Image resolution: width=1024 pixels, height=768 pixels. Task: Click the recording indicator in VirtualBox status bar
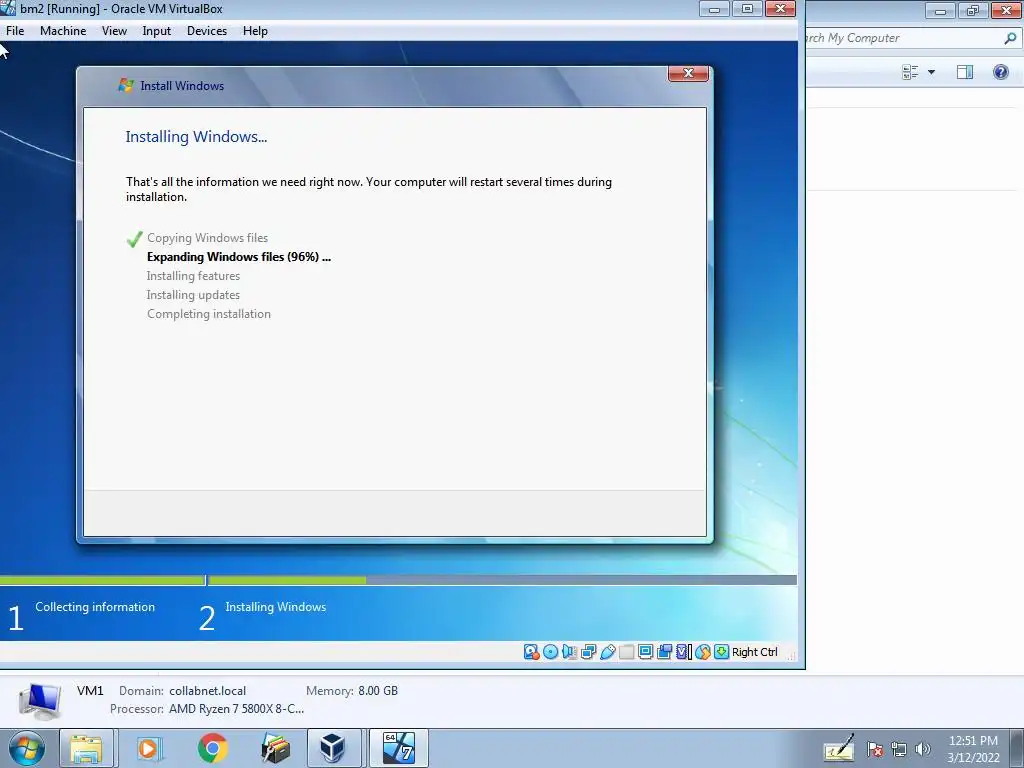pos(664,652)
